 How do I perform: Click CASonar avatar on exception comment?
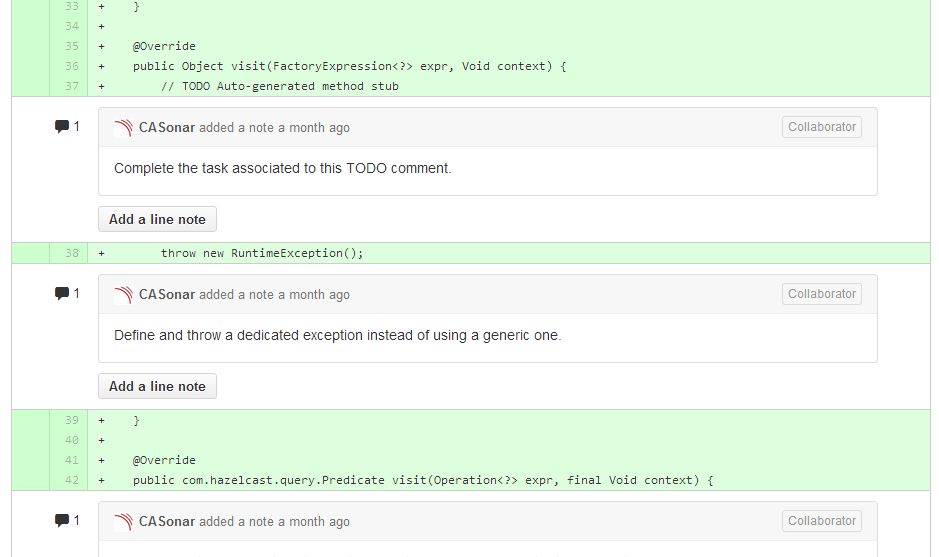pyautogui.click(x=123, y=295)
